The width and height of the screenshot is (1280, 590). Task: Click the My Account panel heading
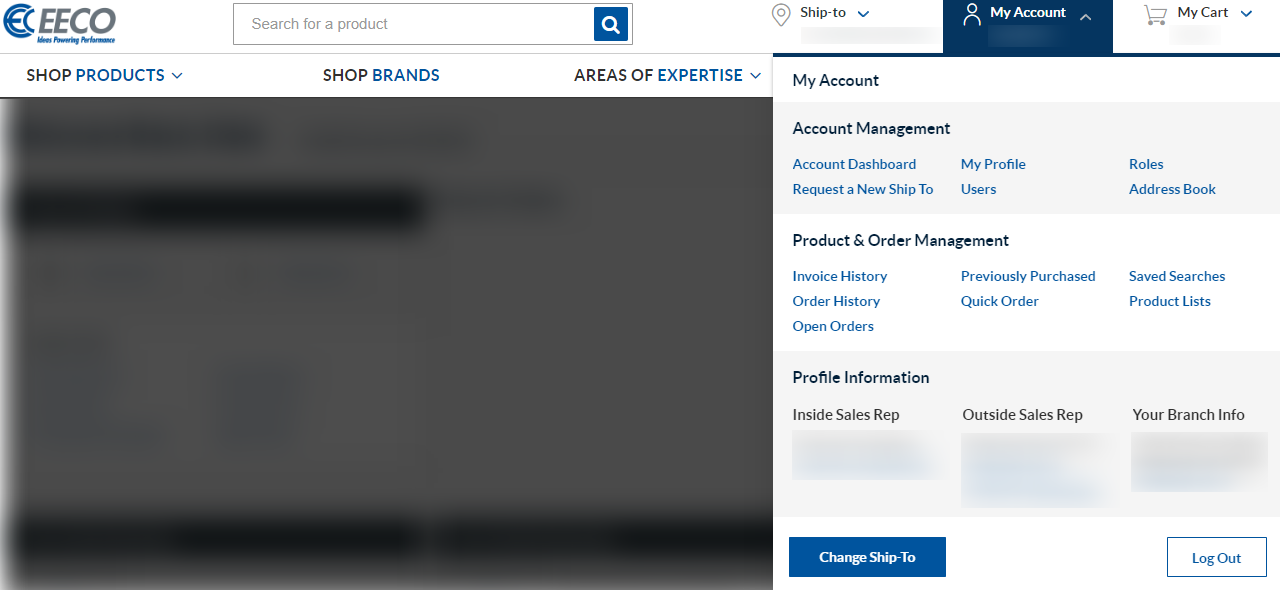pos(836,80)
